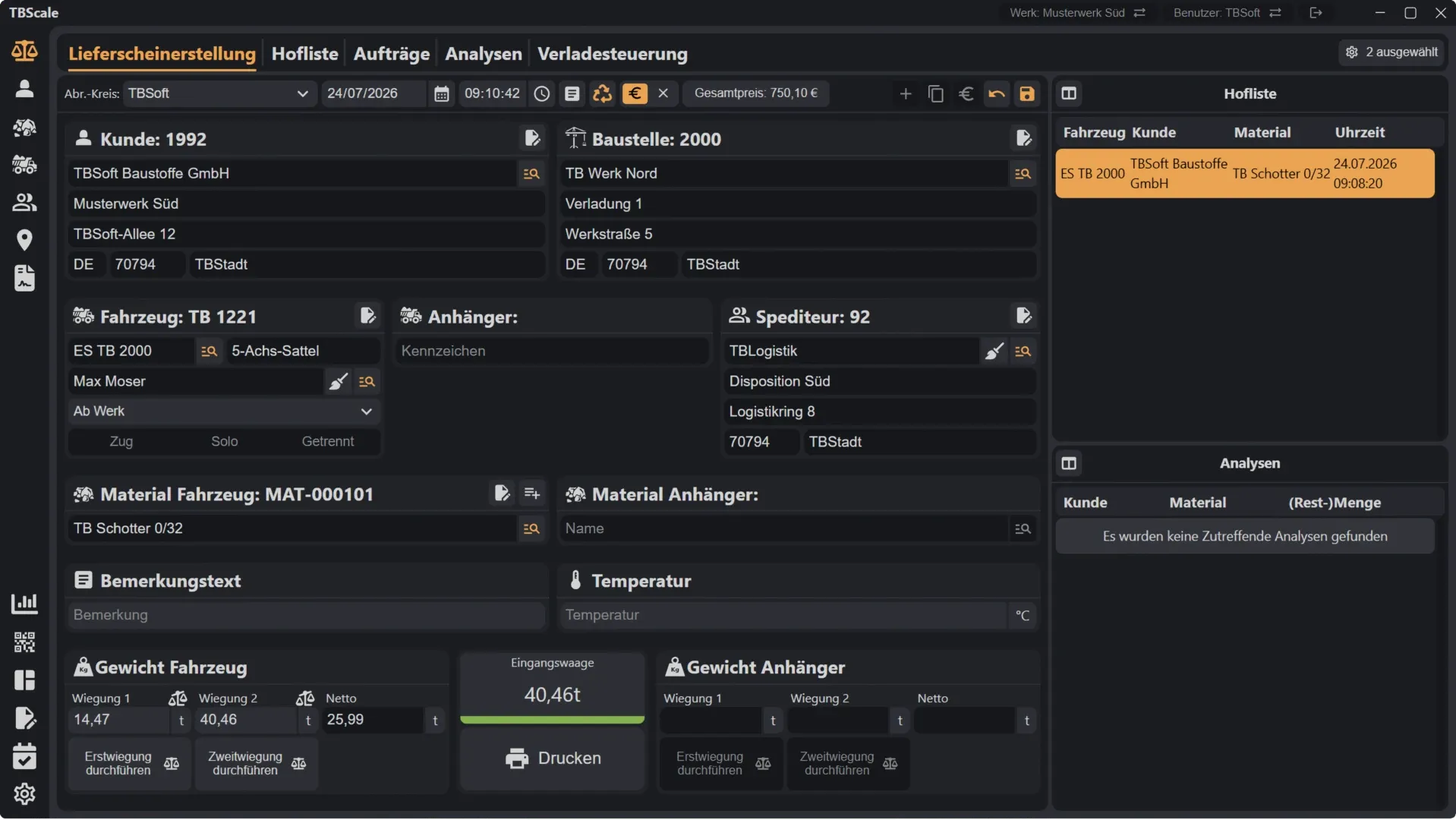This screenshot has height=820, width=1456.
Task: Search customer TBSoft Baustoffe GmbH
Action: coord(531,174)
